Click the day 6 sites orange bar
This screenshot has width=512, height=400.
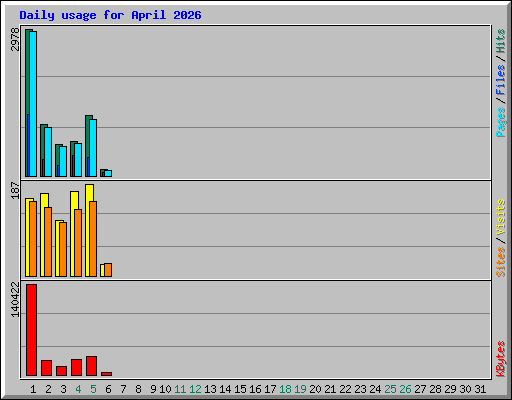108,270
